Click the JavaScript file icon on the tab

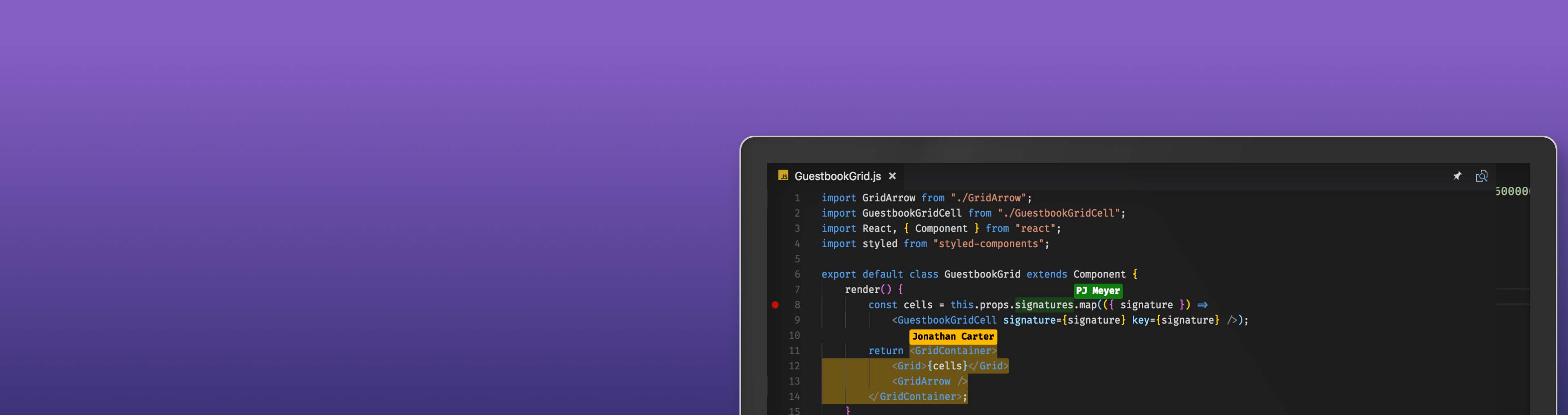[x=784, y=176]
